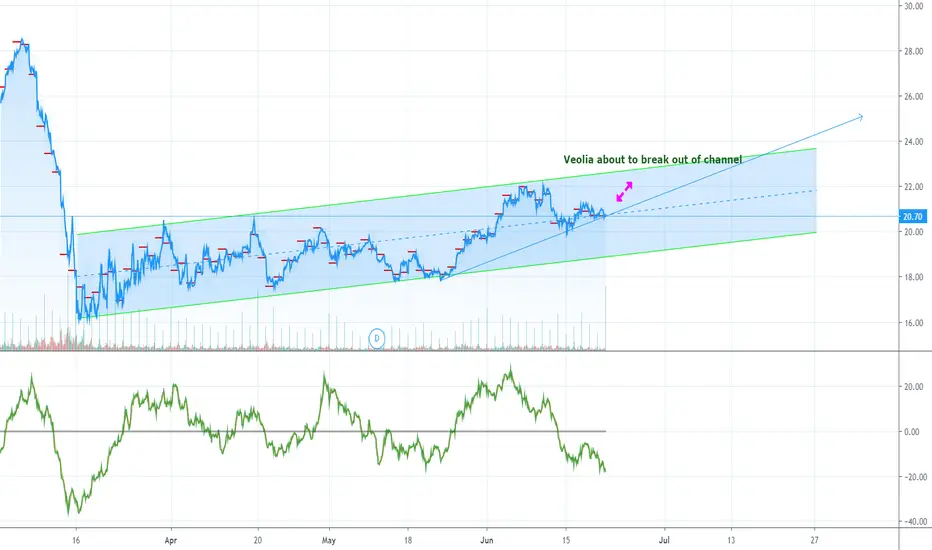Click the indicator -20.00 axis label

coord(915,477)
